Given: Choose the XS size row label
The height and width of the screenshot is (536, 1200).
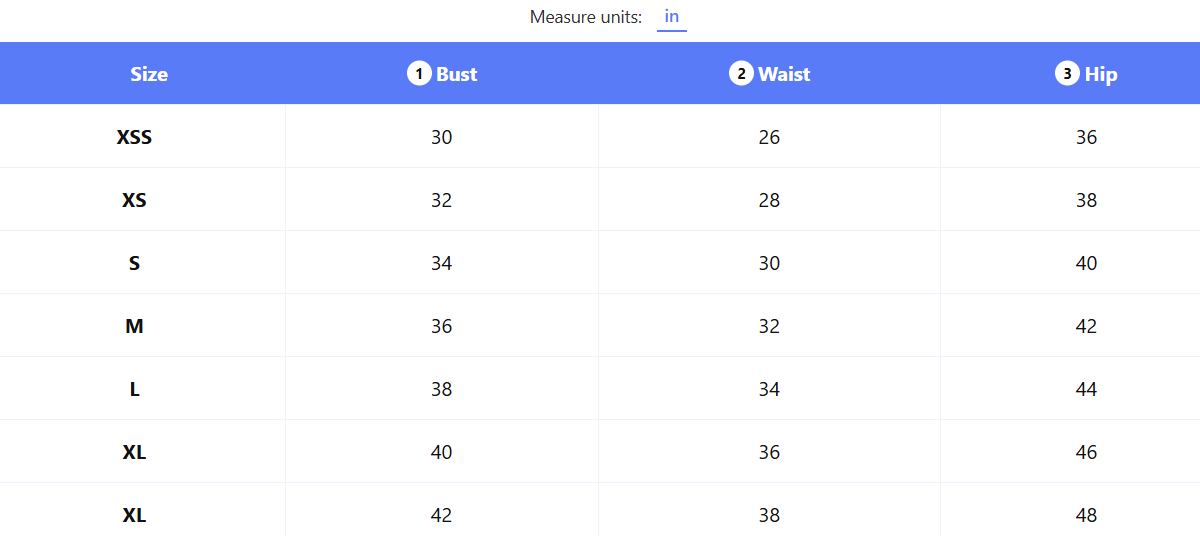Looking at the screenshot, I should (x=134, y=200).
